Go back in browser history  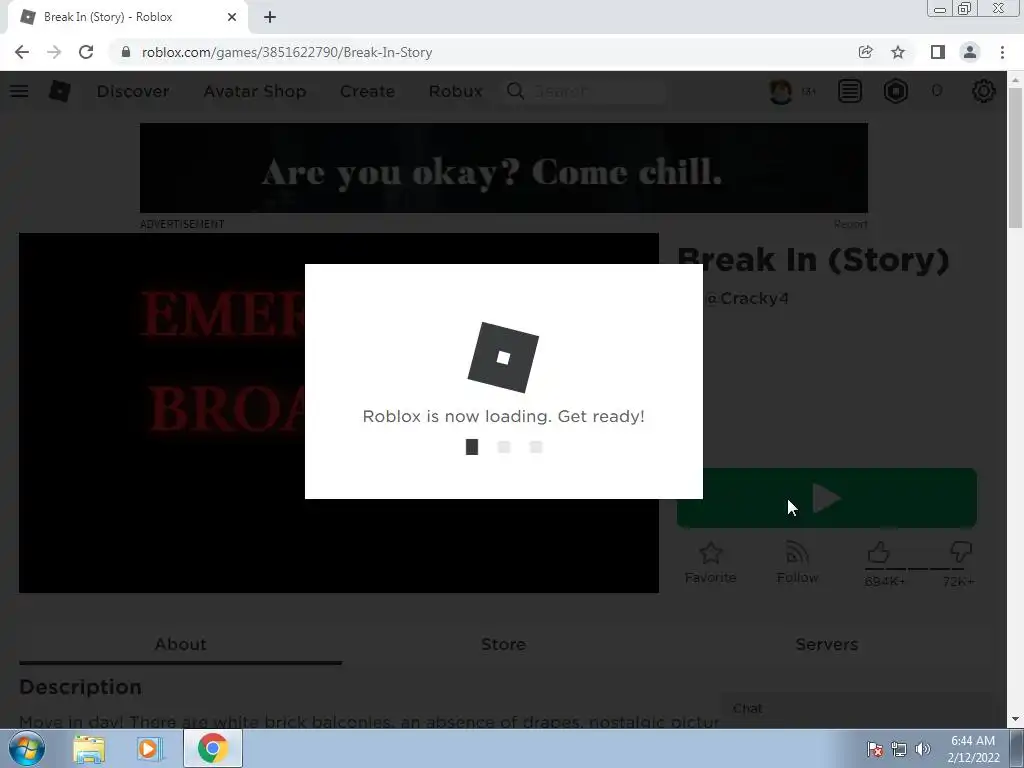pyautogui.click(x=22, y=52)
